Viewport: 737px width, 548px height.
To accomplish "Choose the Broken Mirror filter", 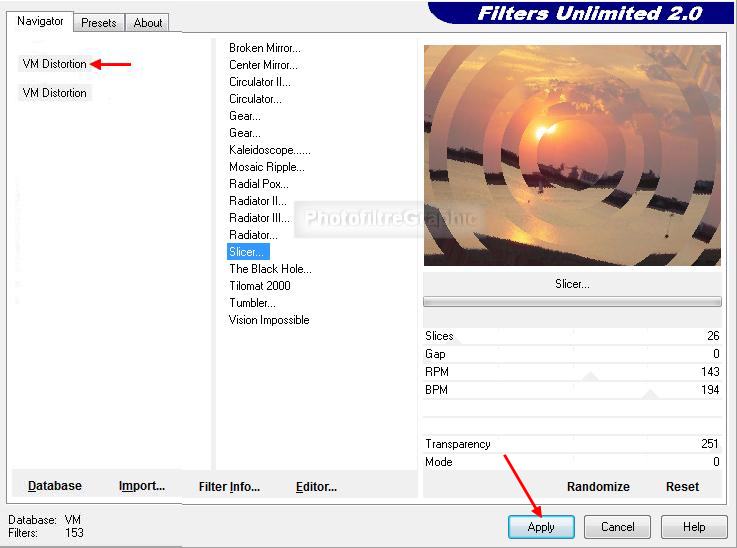I will (x=264, y=48).
